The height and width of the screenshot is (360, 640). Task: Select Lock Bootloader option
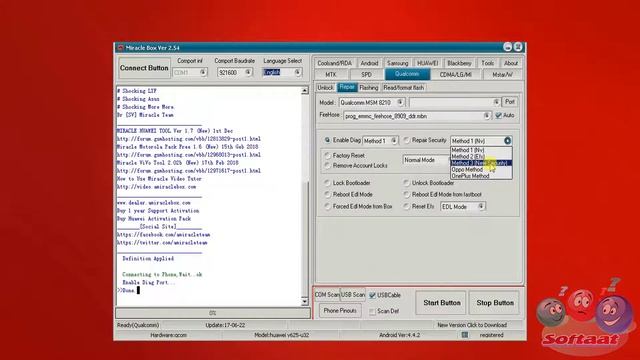pos(327,183)
